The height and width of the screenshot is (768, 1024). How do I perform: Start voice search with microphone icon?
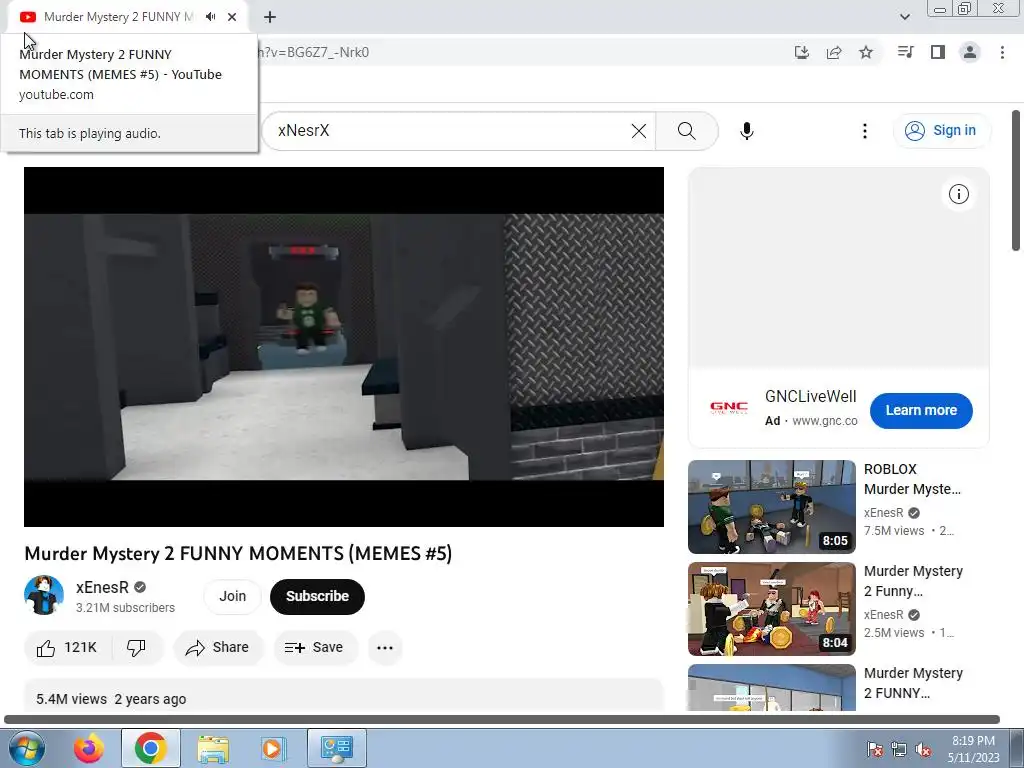746,131
